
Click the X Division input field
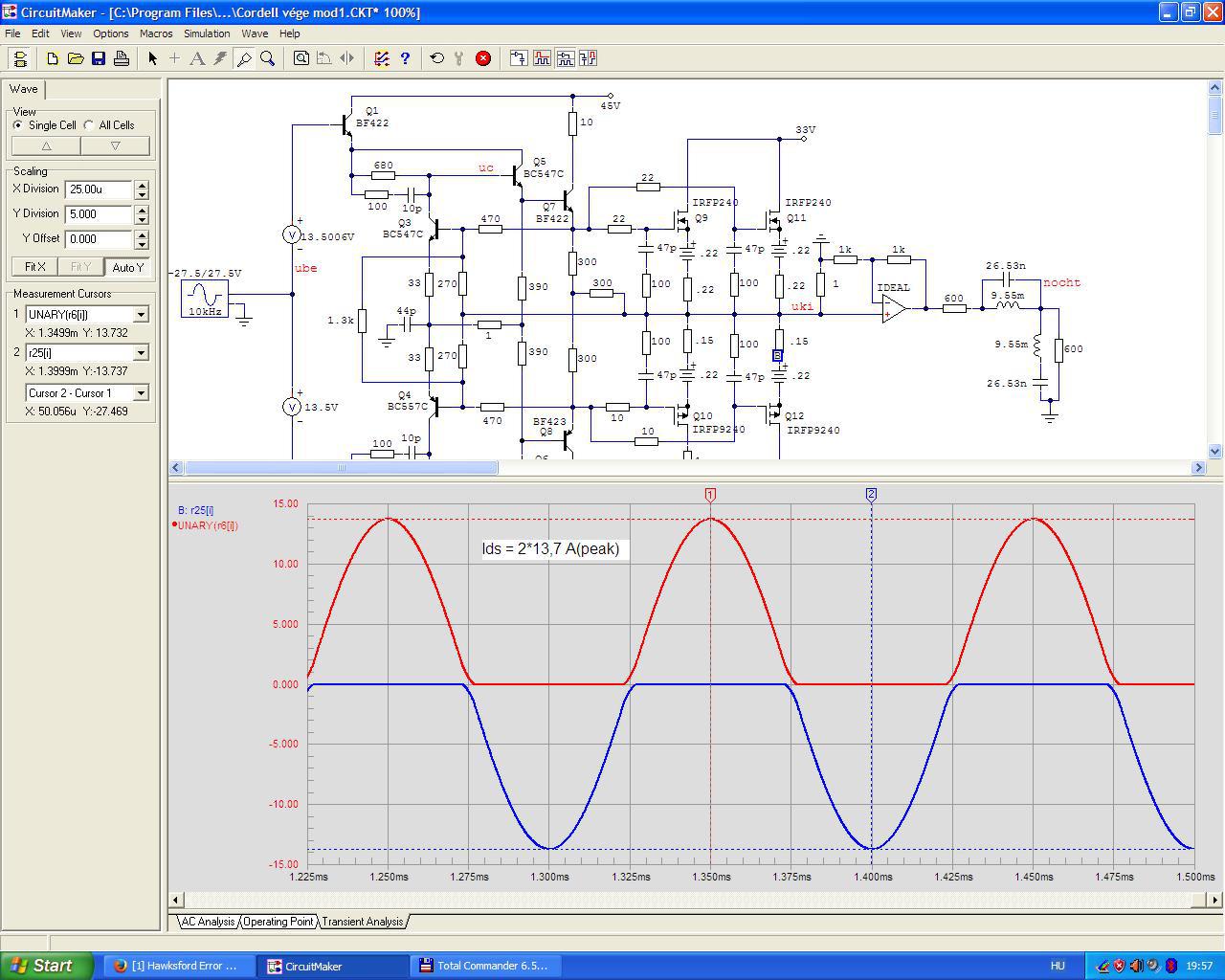point(99,189)
